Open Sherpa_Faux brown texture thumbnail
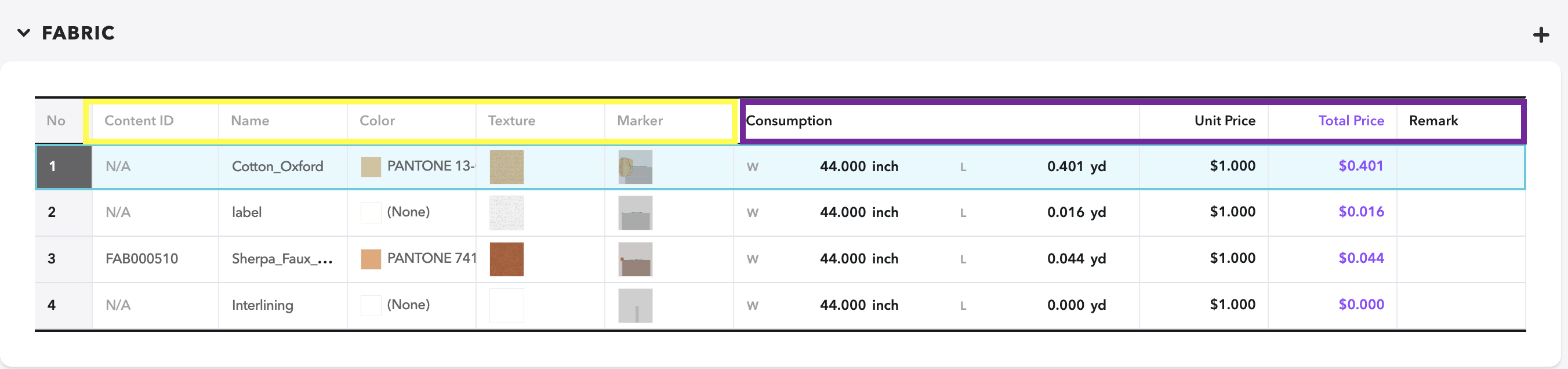Viewport: 1568px width, 369px height. [x=506, y=259]
